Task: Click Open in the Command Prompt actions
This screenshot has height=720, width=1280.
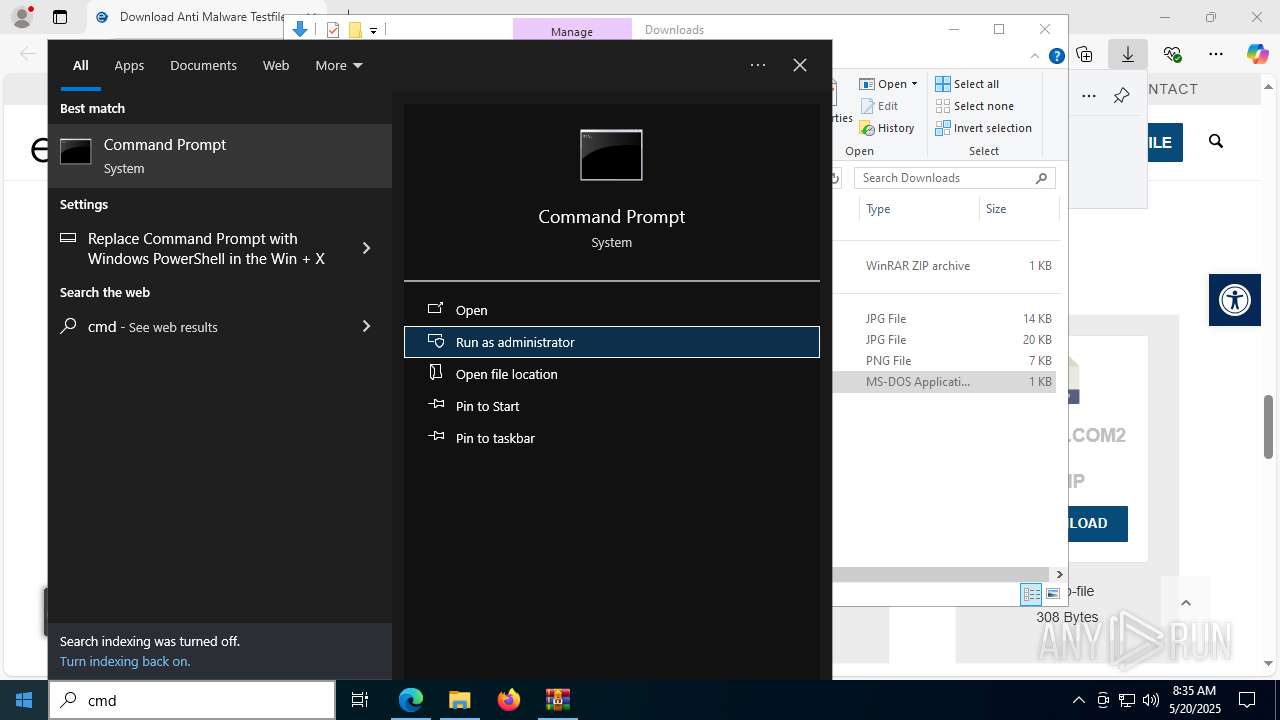Action: 611,310
